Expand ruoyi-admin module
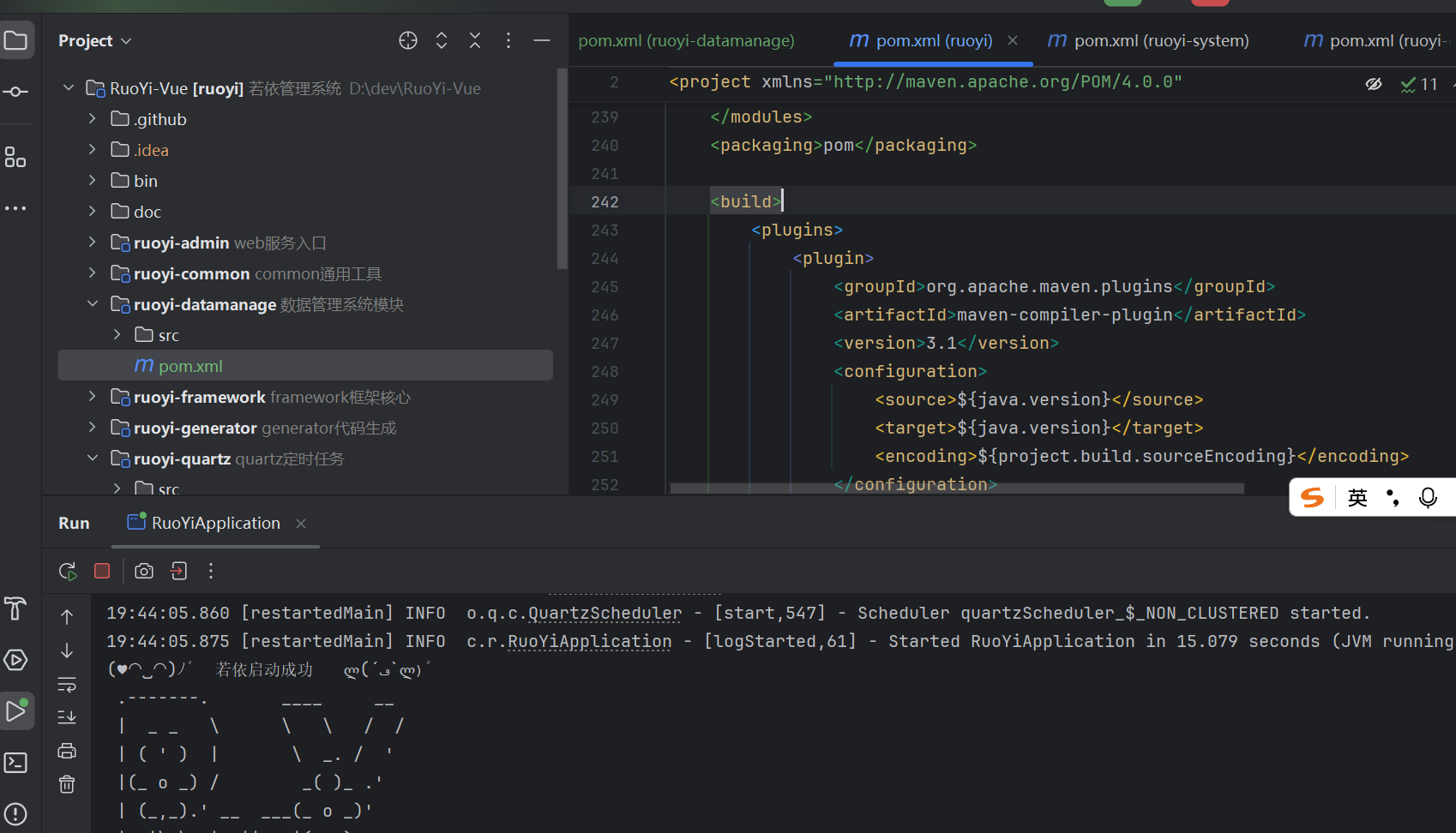Screen dimensions: 1456x833 (x=93, y=243)
